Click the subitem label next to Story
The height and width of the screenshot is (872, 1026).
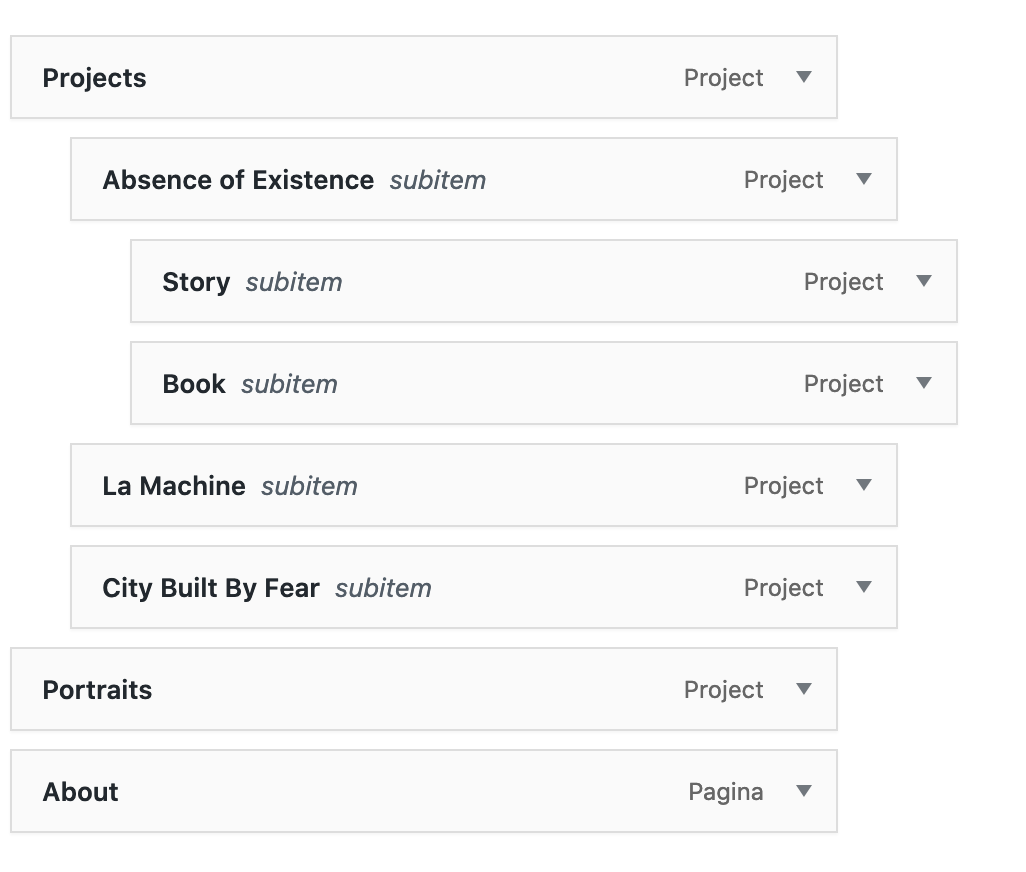[294, 283]
